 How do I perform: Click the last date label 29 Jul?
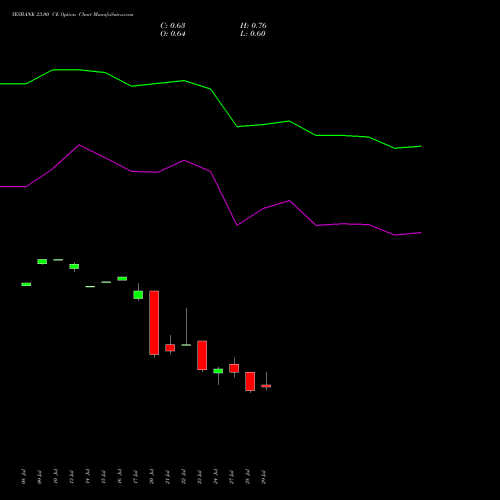[264, 477]
